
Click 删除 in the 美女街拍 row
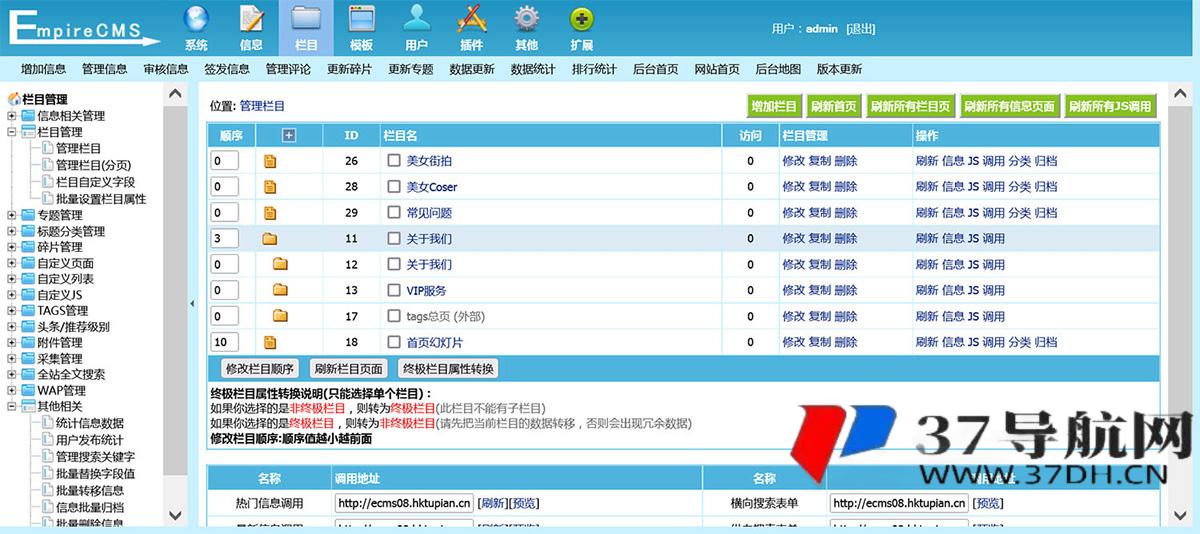point(846,161)
